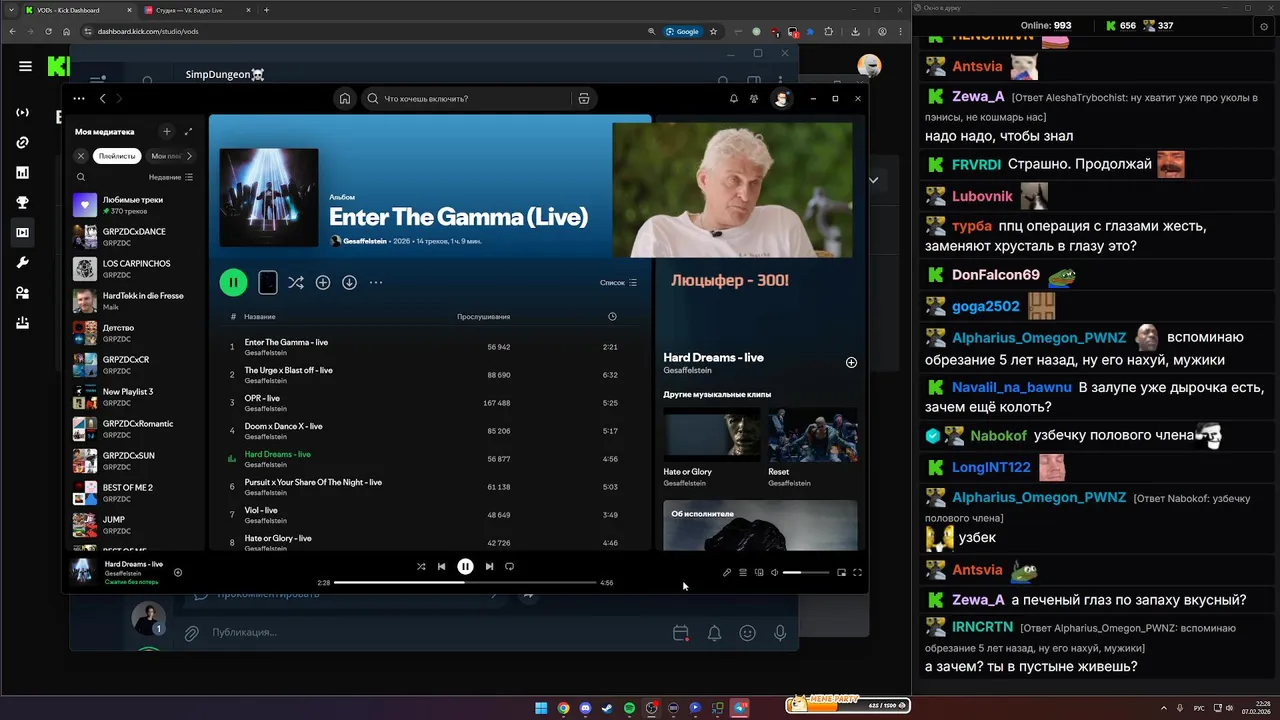Screen dimensions: 1280x720
Task: Open the three-dot menu in Spotify's top-left corner
Action: click(x=80, y=99)
